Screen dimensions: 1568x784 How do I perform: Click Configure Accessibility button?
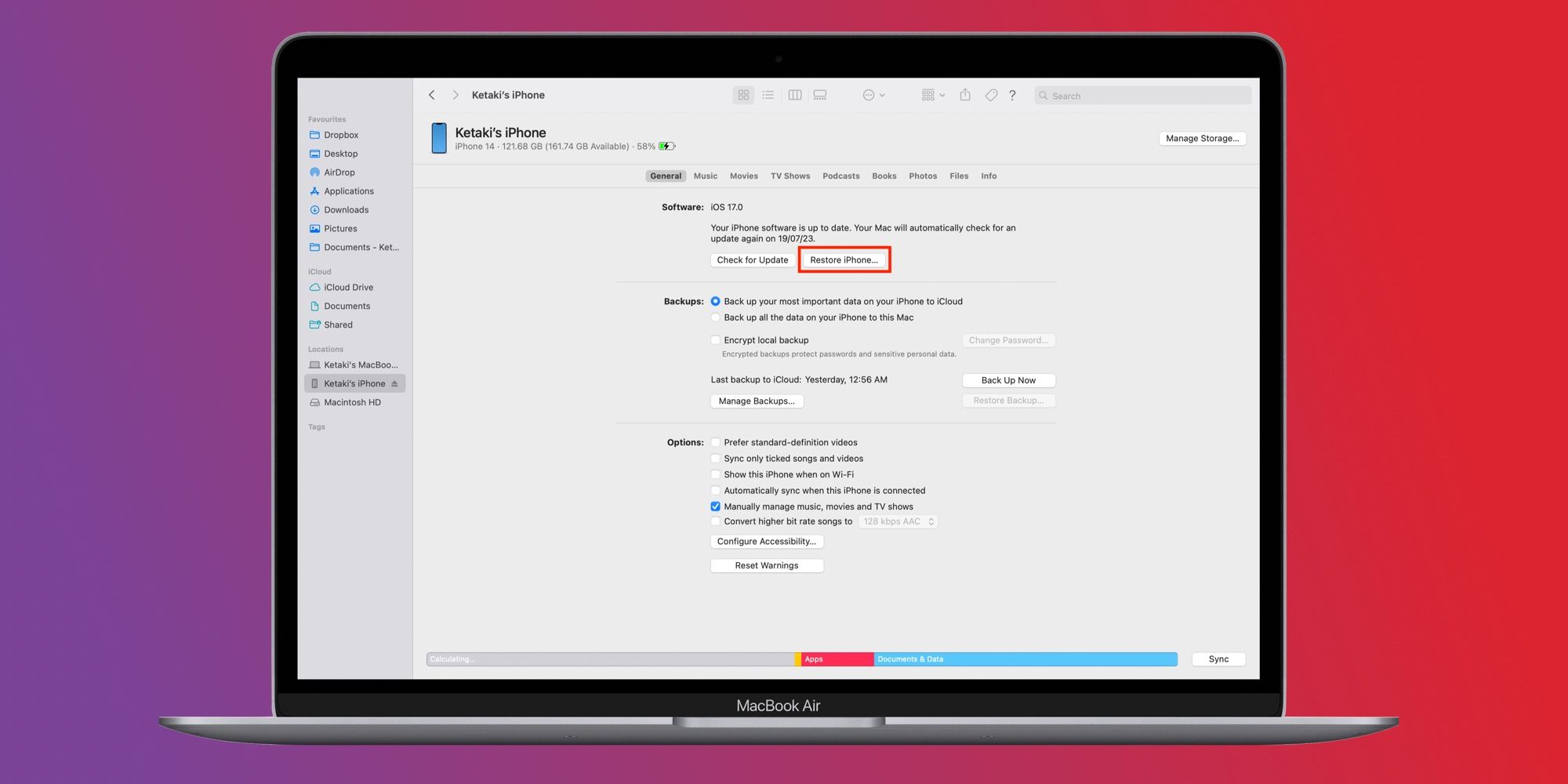[767, 542]
